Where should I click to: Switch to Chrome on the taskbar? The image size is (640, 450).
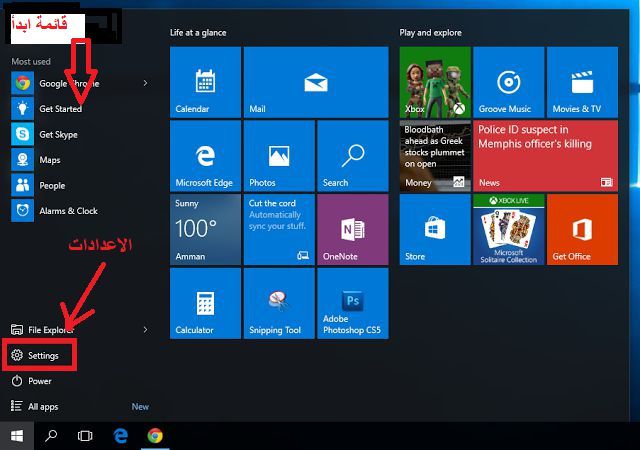pyautogui.click(x=155, y=436)
